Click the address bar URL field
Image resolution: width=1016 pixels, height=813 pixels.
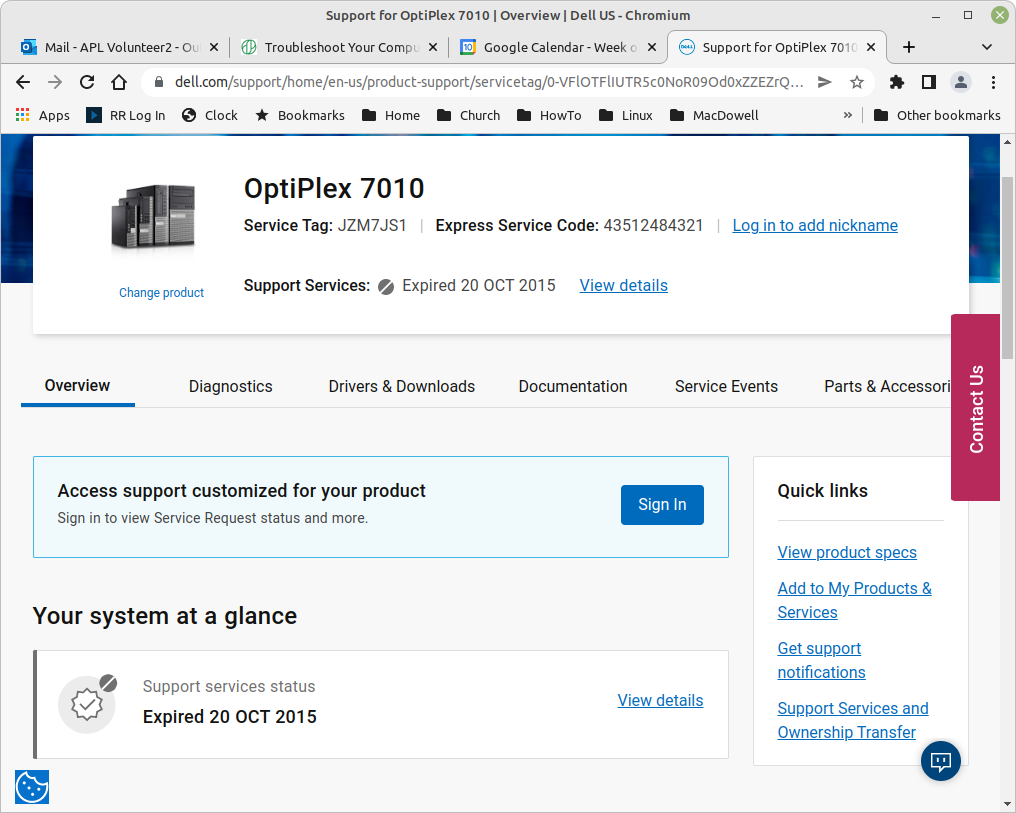pos(489,82)
